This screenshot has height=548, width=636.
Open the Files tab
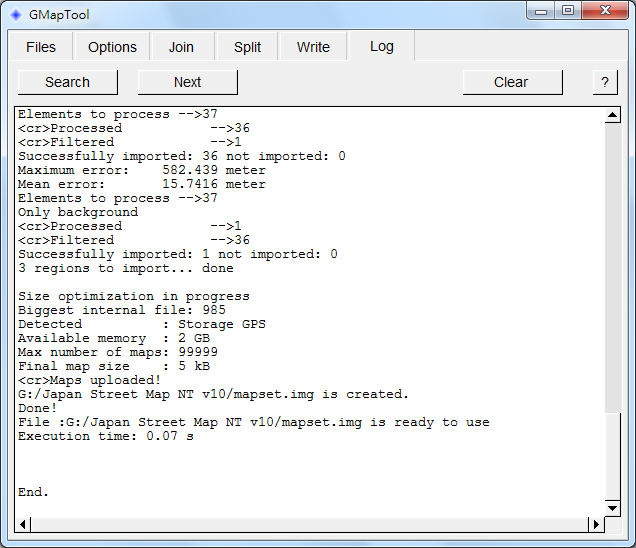[x=41, y=47]
